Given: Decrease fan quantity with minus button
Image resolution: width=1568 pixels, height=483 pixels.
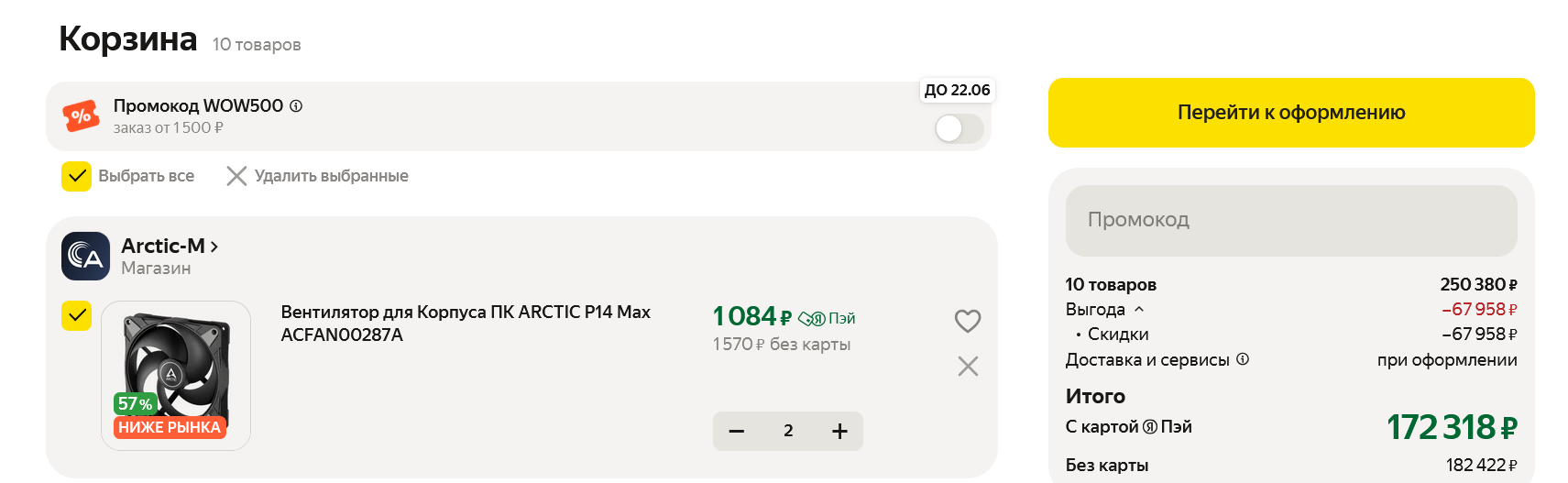Looking at the screenshot, I should (737, 431).
